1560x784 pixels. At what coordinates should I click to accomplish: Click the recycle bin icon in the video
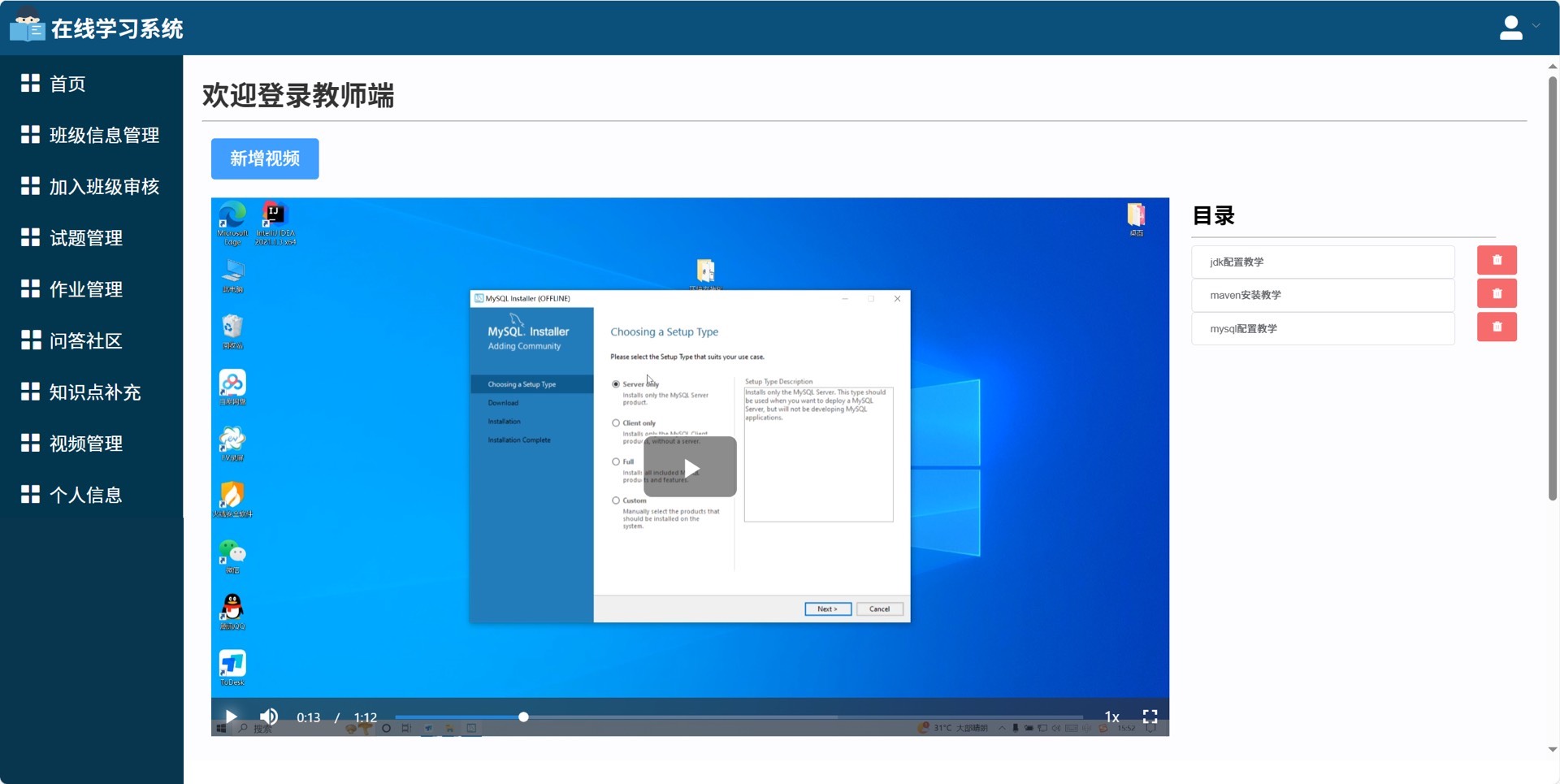click(232, 331)
